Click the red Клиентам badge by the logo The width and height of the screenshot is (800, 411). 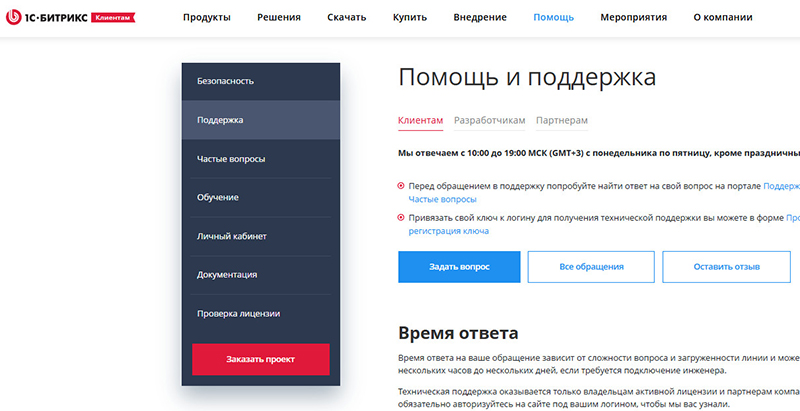tap(113, 17)
